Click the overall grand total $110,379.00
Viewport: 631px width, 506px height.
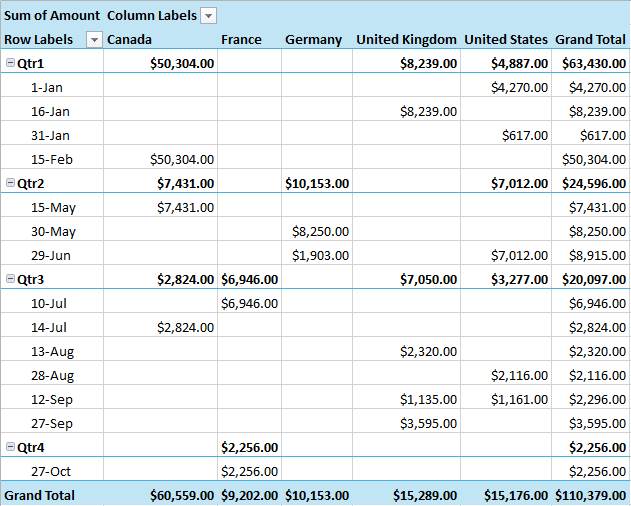pos(590,495)
